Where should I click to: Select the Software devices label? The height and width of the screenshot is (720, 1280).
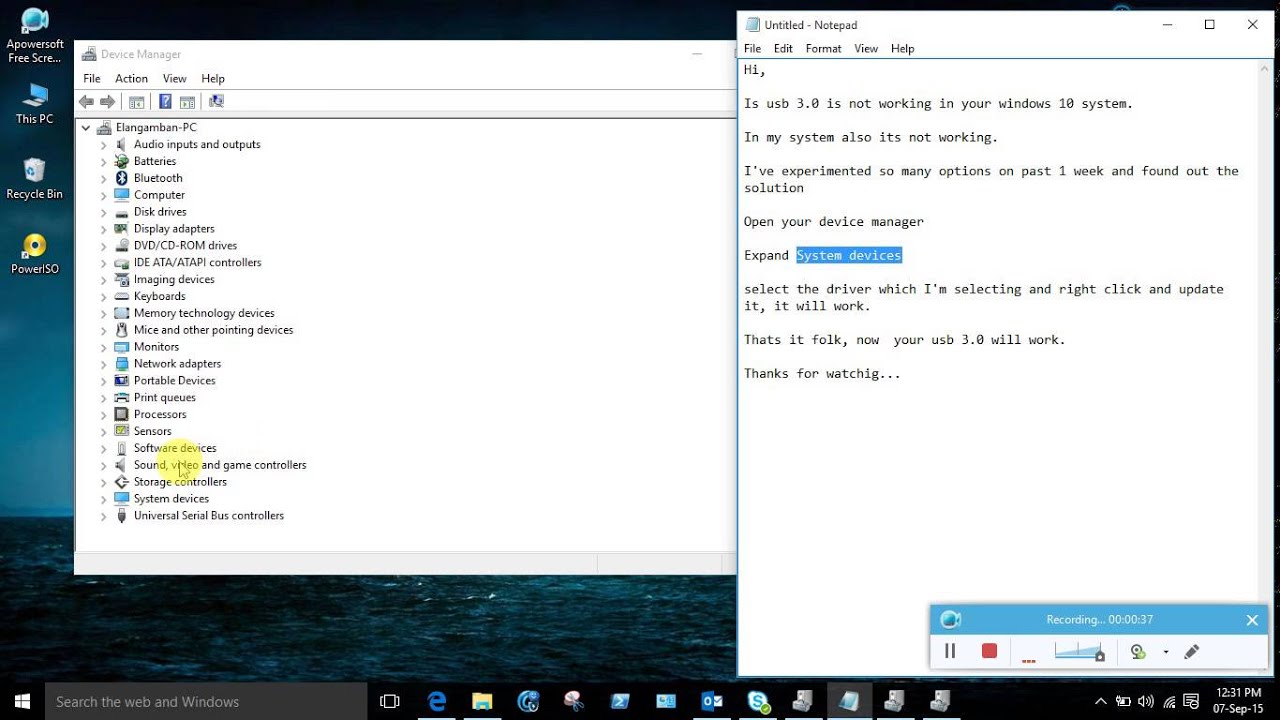pos(175,448)
